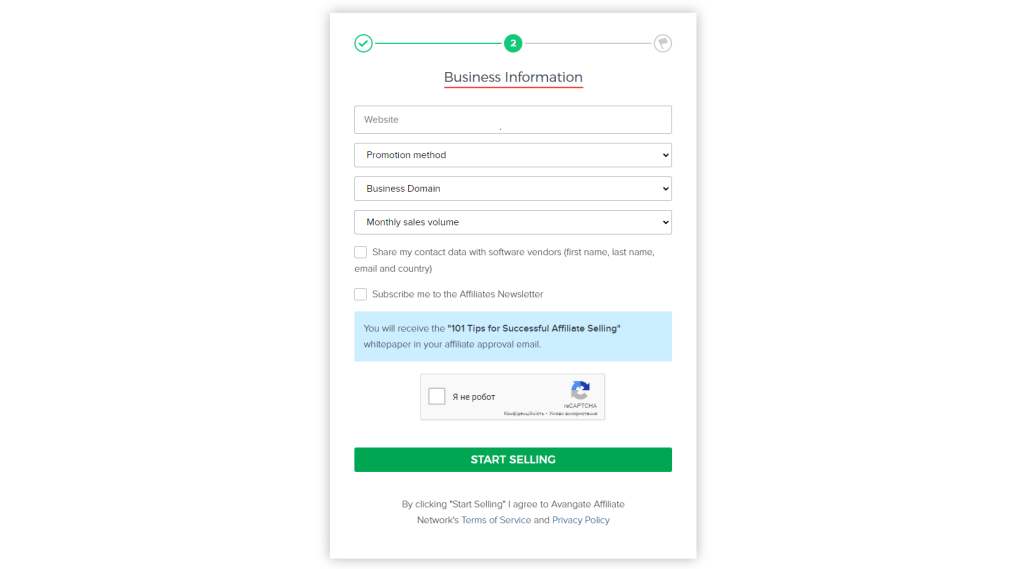Click the reCAPTCHA terms of use link

coord(574,413)
